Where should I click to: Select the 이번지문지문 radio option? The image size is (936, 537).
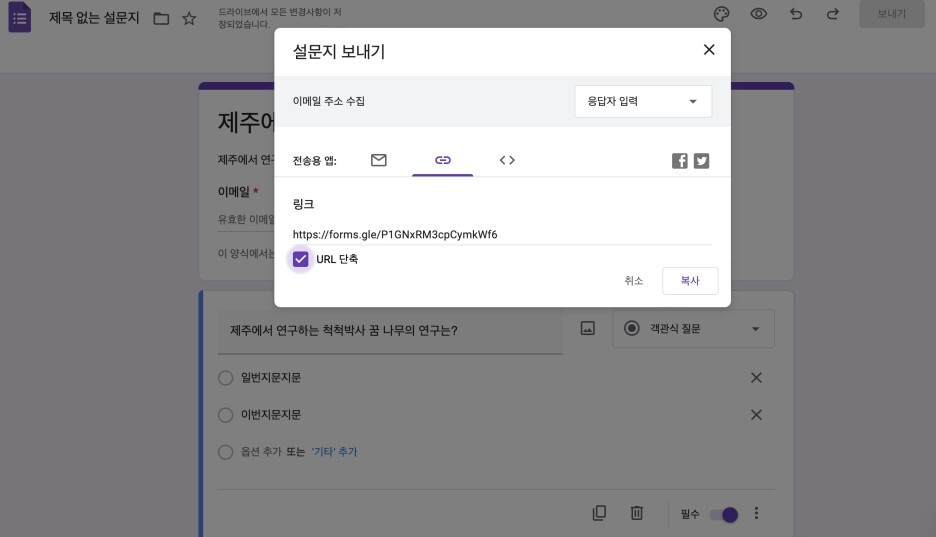point(225,415)
